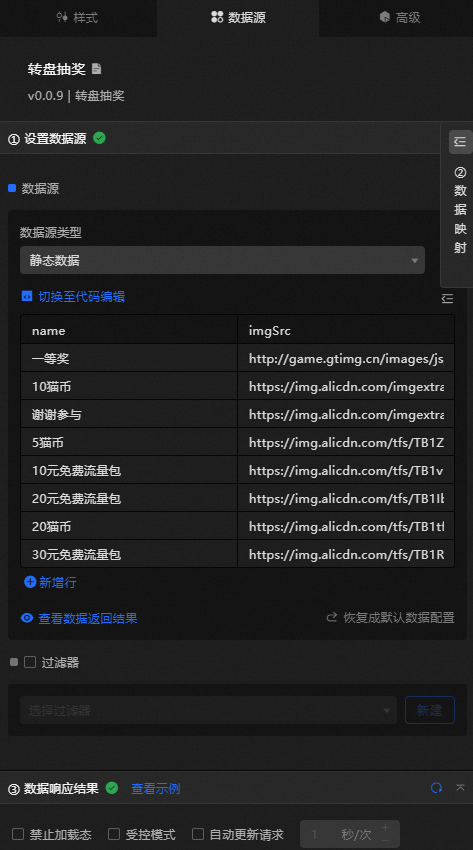
Task: Collapse the 数据响应结果 section arrow
Action: [x=460, y=787]
